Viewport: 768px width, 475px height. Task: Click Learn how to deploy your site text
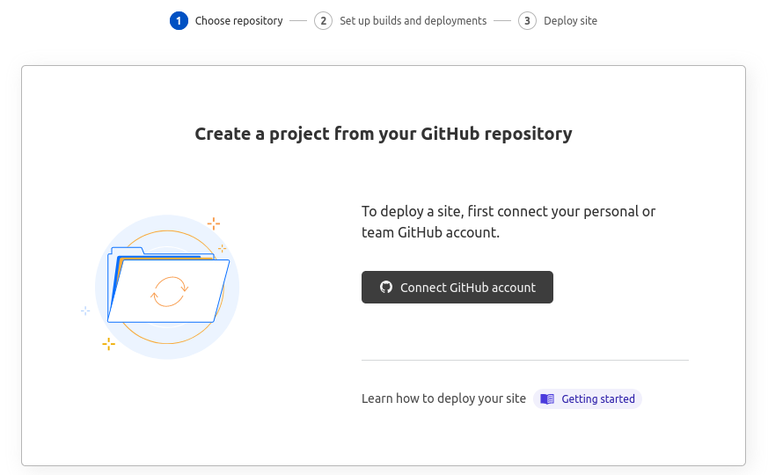[x=443, y=399]
